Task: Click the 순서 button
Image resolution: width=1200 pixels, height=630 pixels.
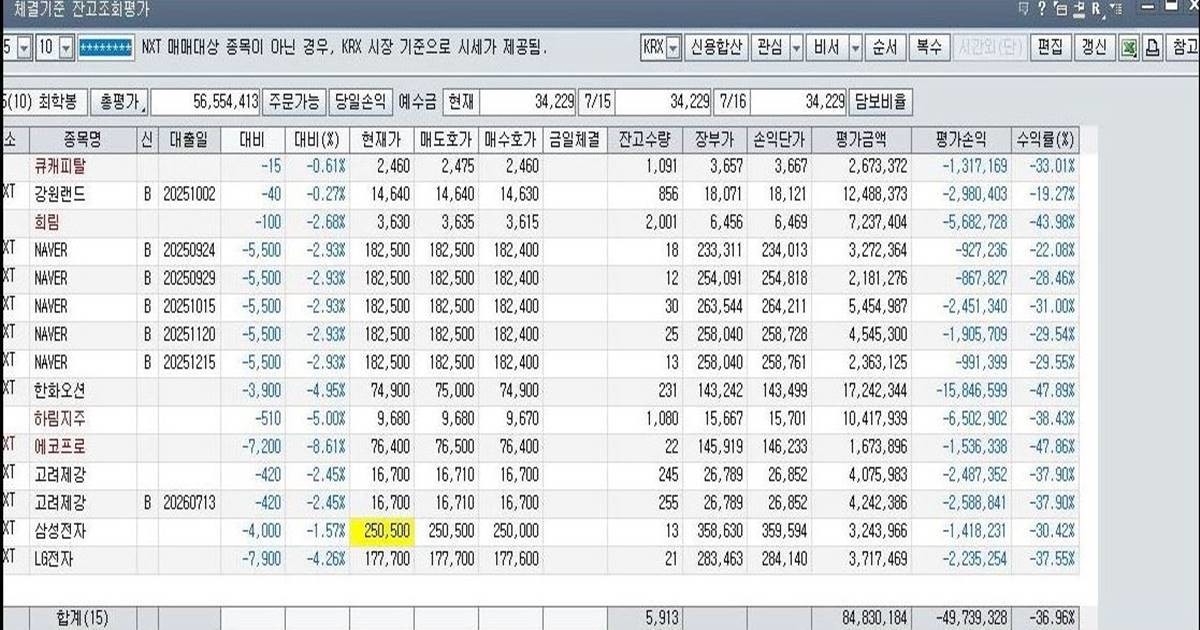Action: coord(885,47)
